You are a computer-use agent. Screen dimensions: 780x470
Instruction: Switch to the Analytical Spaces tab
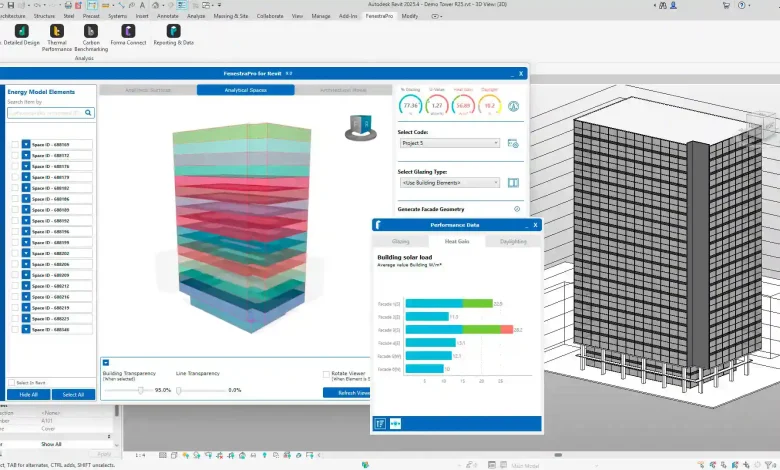(x=246, y=90)
